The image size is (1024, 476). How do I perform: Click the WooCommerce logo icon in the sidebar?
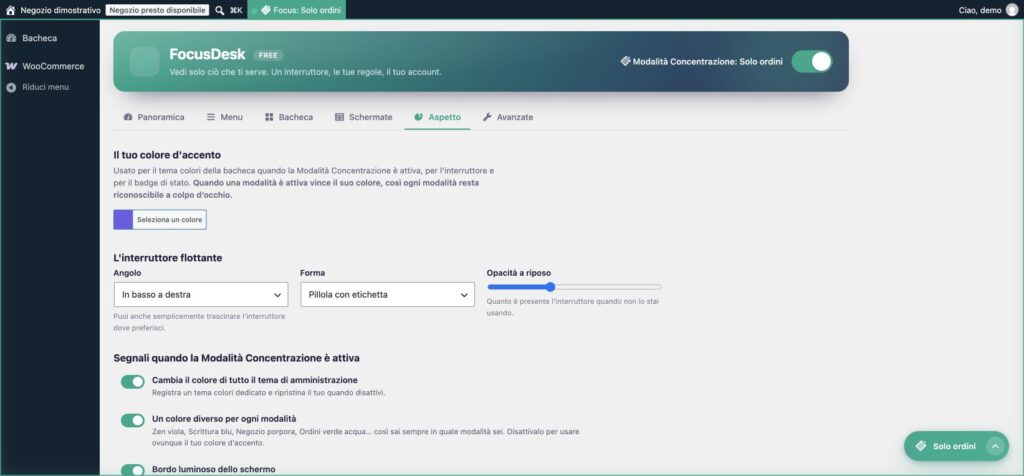(x=11, y=66)
